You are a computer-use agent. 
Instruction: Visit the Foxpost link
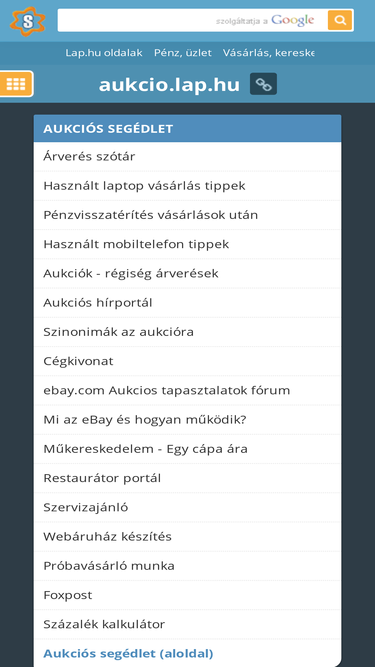pyautogui.click(x=68, y=595)
